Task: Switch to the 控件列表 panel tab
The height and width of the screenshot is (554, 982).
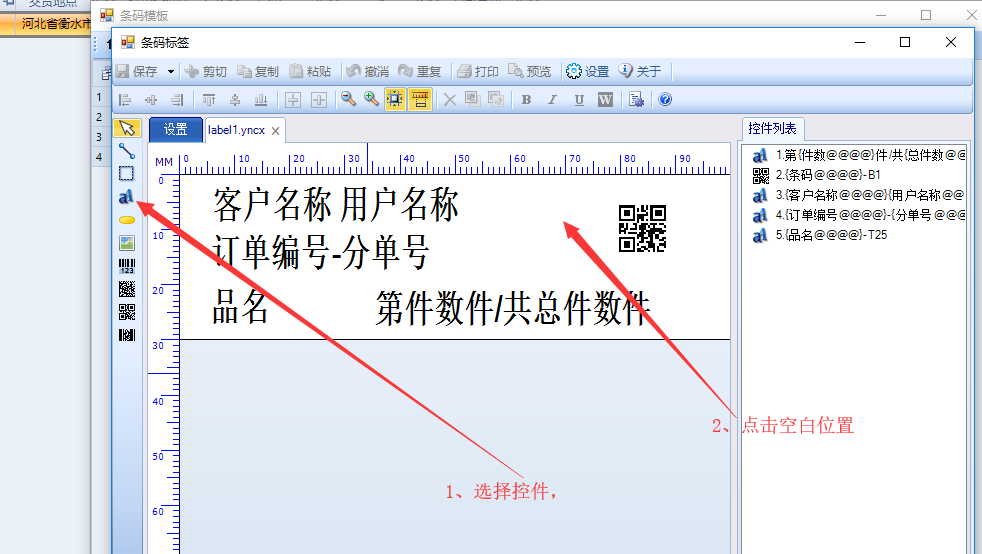Action: pos(772,129)
